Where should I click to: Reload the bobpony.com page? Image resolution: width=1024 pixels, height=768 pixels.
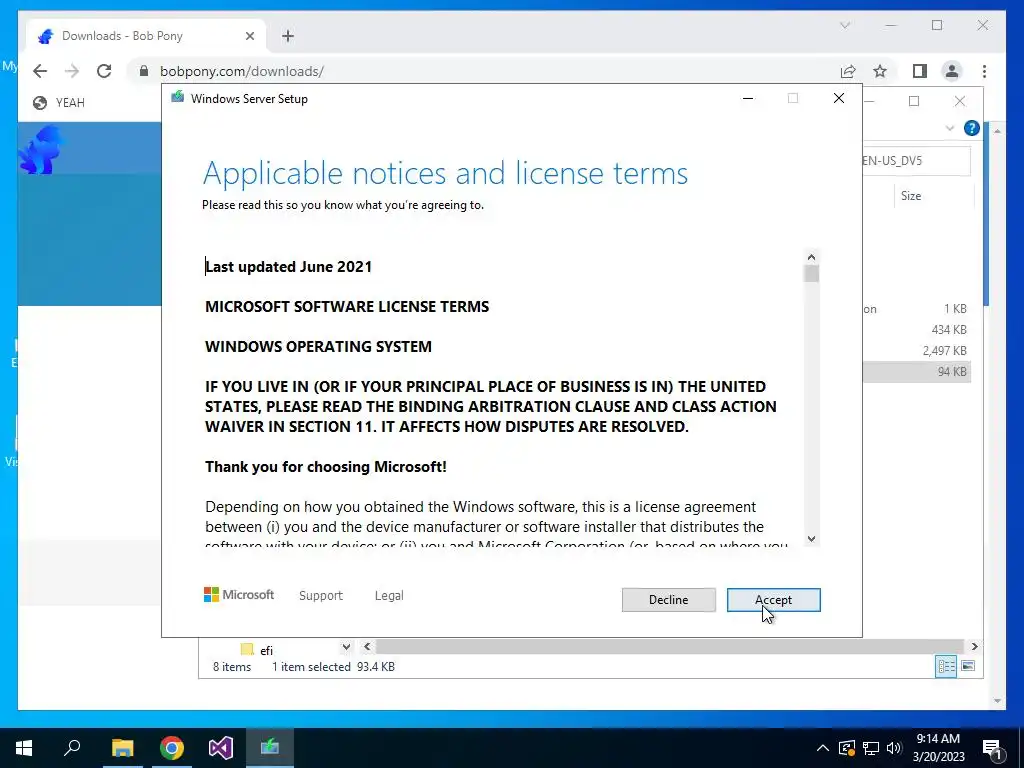[x=104, y=71]
